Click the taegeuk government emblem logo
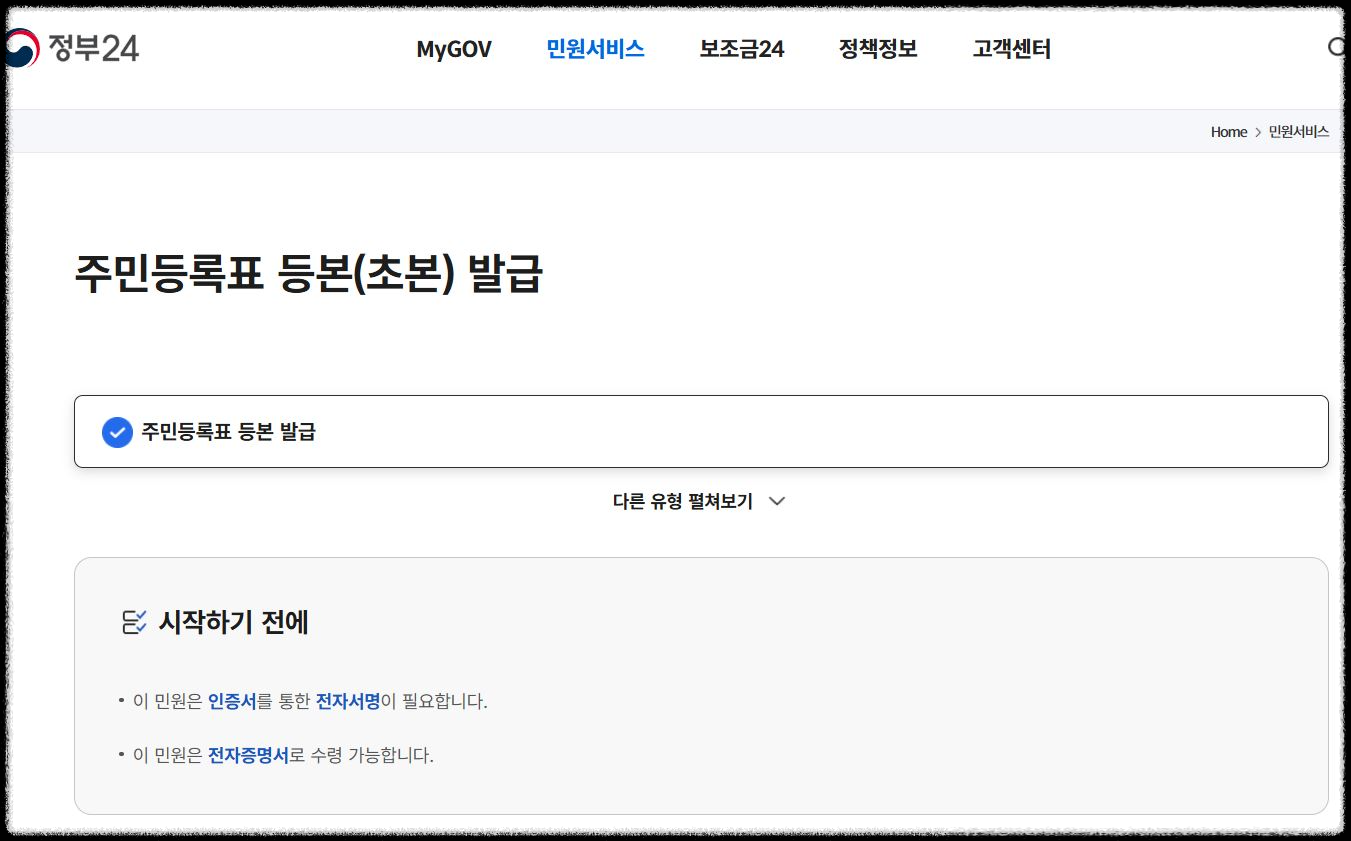 [20, 47]
